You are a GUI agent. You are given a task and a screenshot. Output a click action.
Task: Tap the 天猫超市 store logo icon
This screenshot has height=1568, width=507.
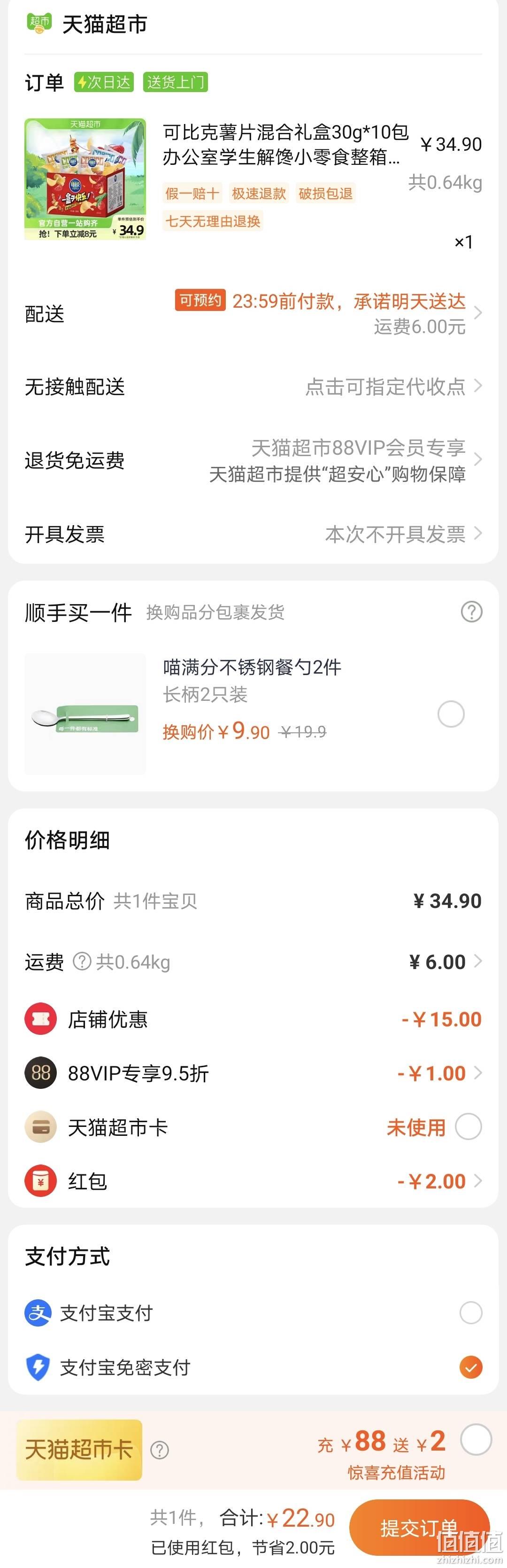[x=39, y=23]
